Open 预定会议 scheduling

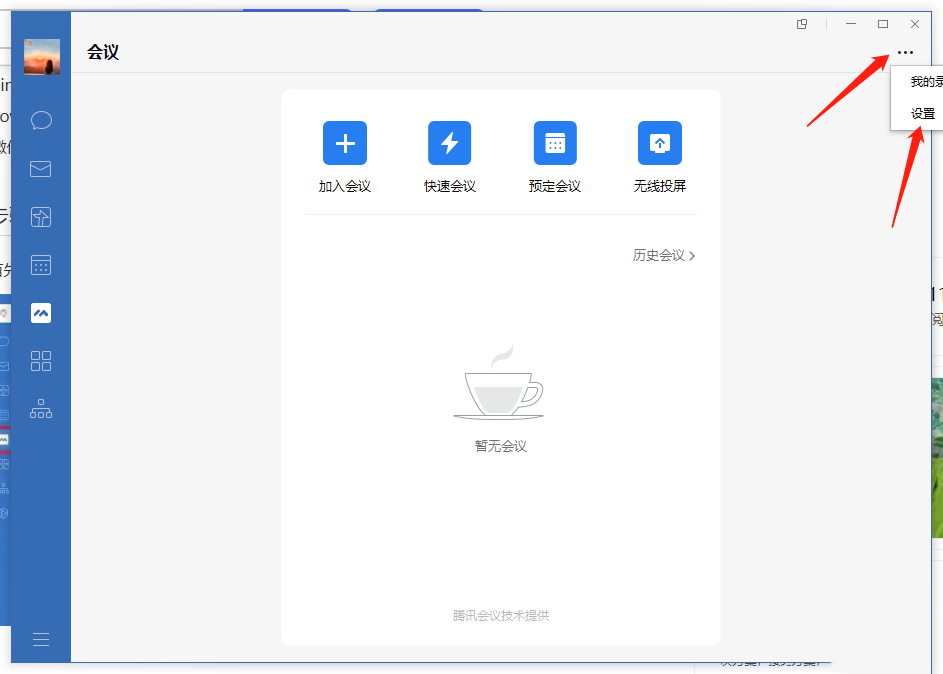click(554, 143)
